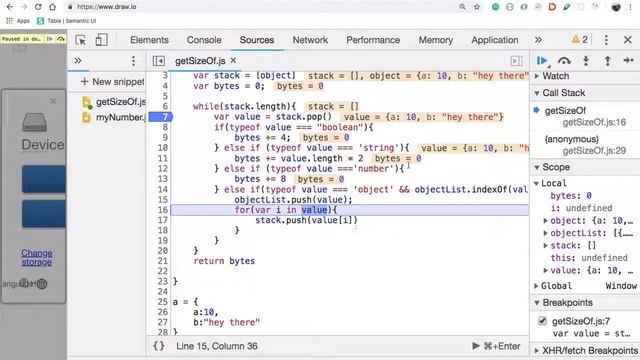
Task: Click the Device storage drive icon
Action: (34, 122)
